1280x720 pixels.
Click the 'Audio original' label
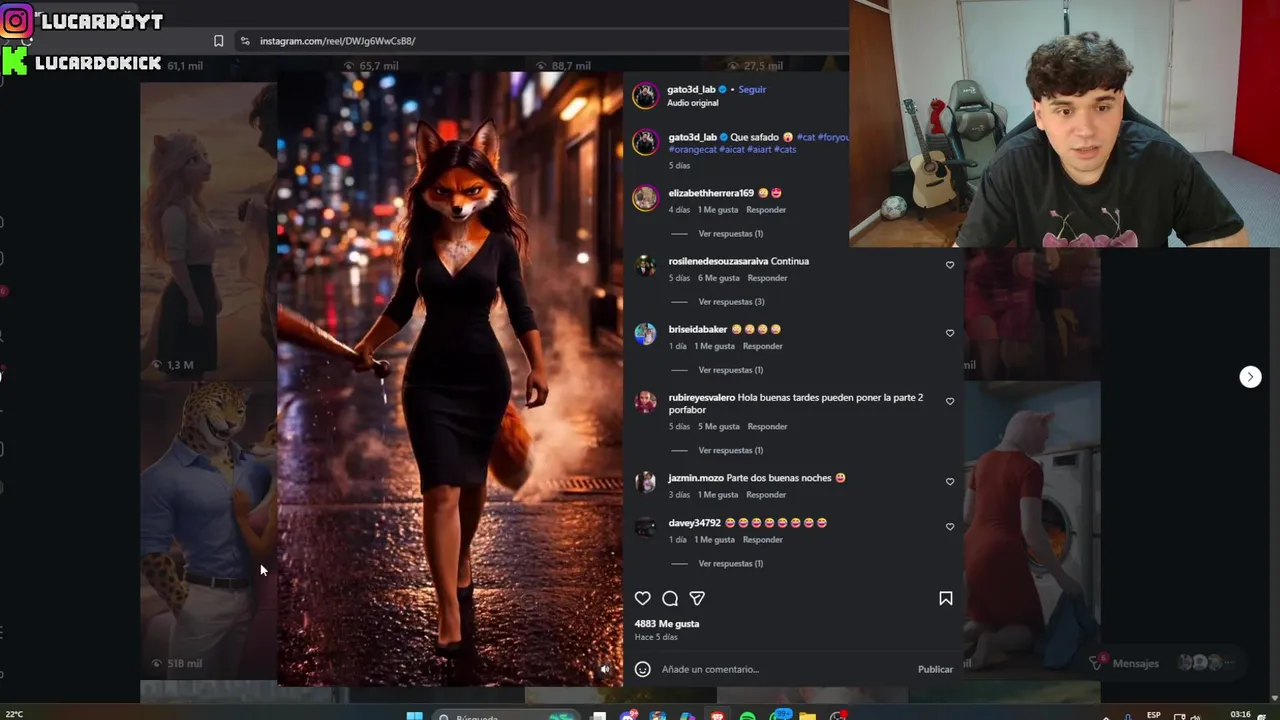coord(693,102)
